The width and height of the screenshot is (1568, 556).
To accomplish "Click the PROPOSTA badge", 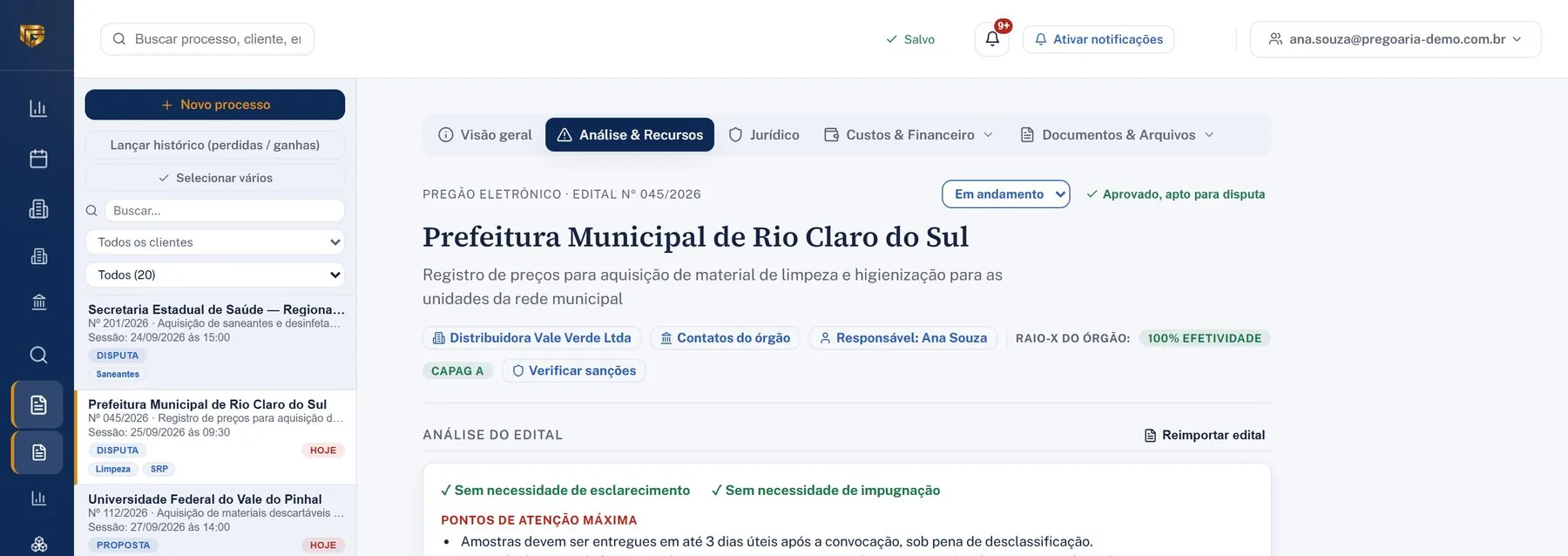I will click(x=124, y=546).
